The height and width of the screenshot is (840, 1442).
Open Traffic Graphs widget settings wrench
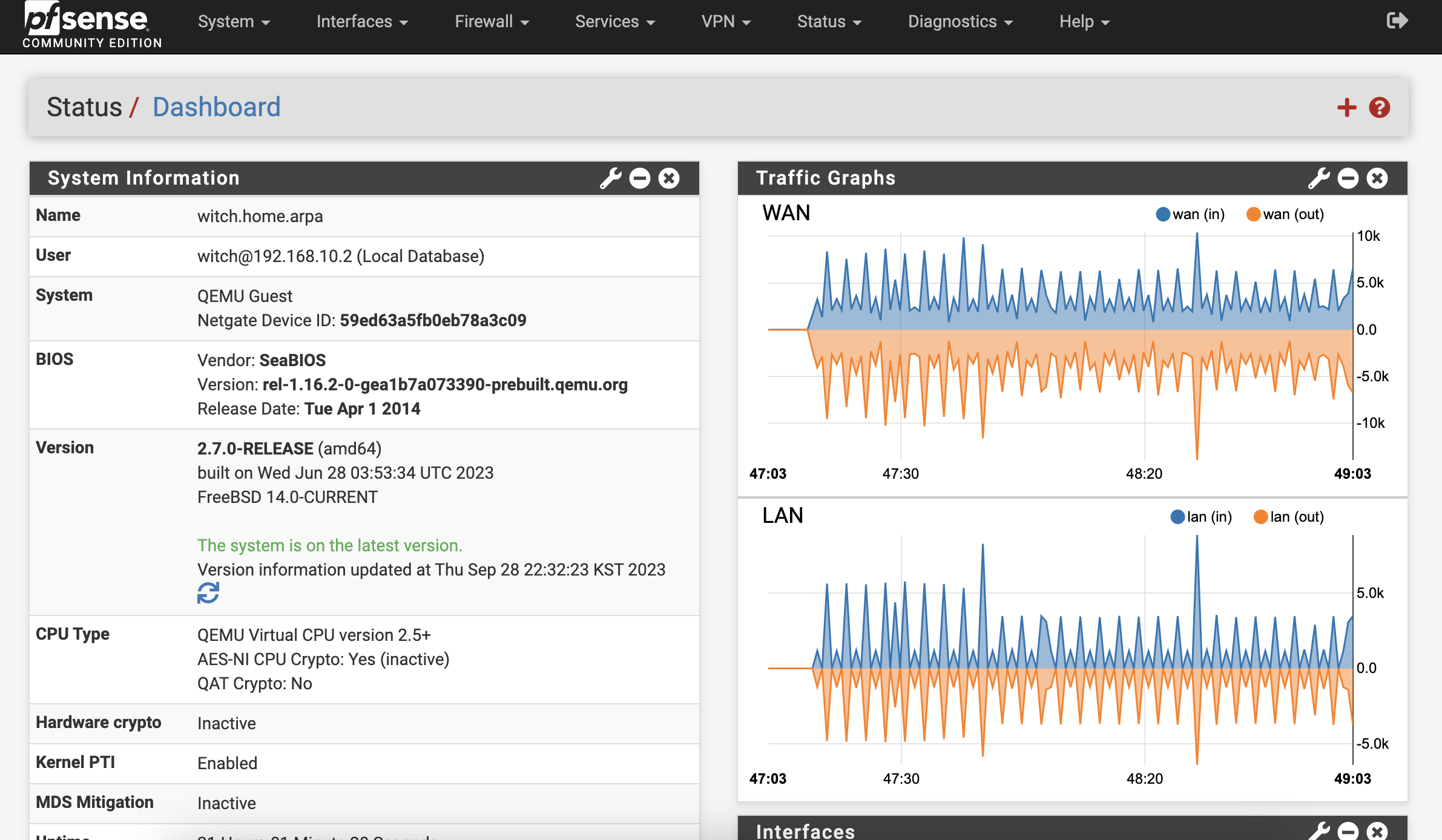point(1320,178)
